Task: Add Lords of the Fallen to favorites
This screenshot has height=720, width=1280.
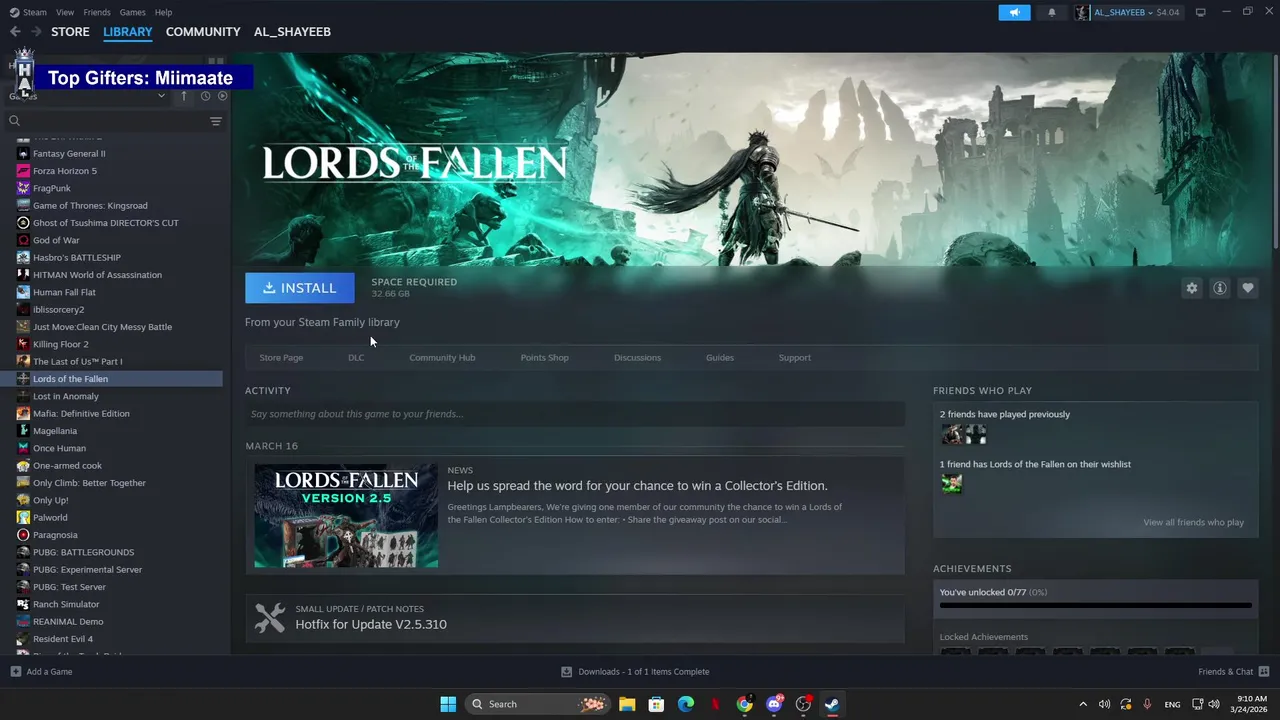Action: click(x=1247, y=288)
